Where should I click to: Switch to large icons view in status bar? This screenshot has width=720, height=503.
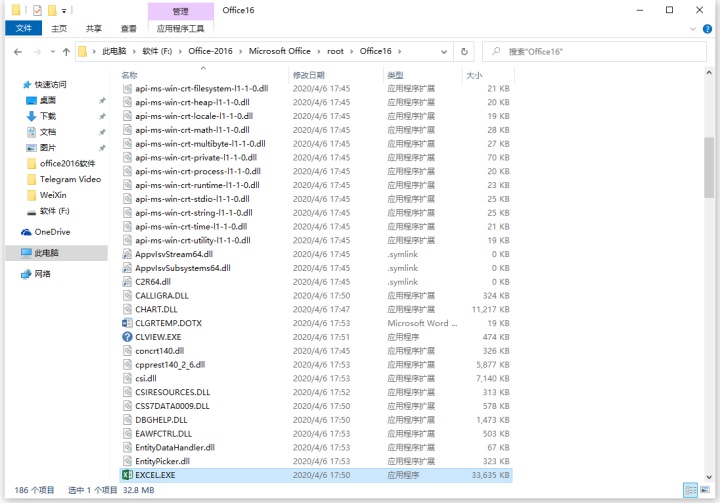tap(705, 490)
